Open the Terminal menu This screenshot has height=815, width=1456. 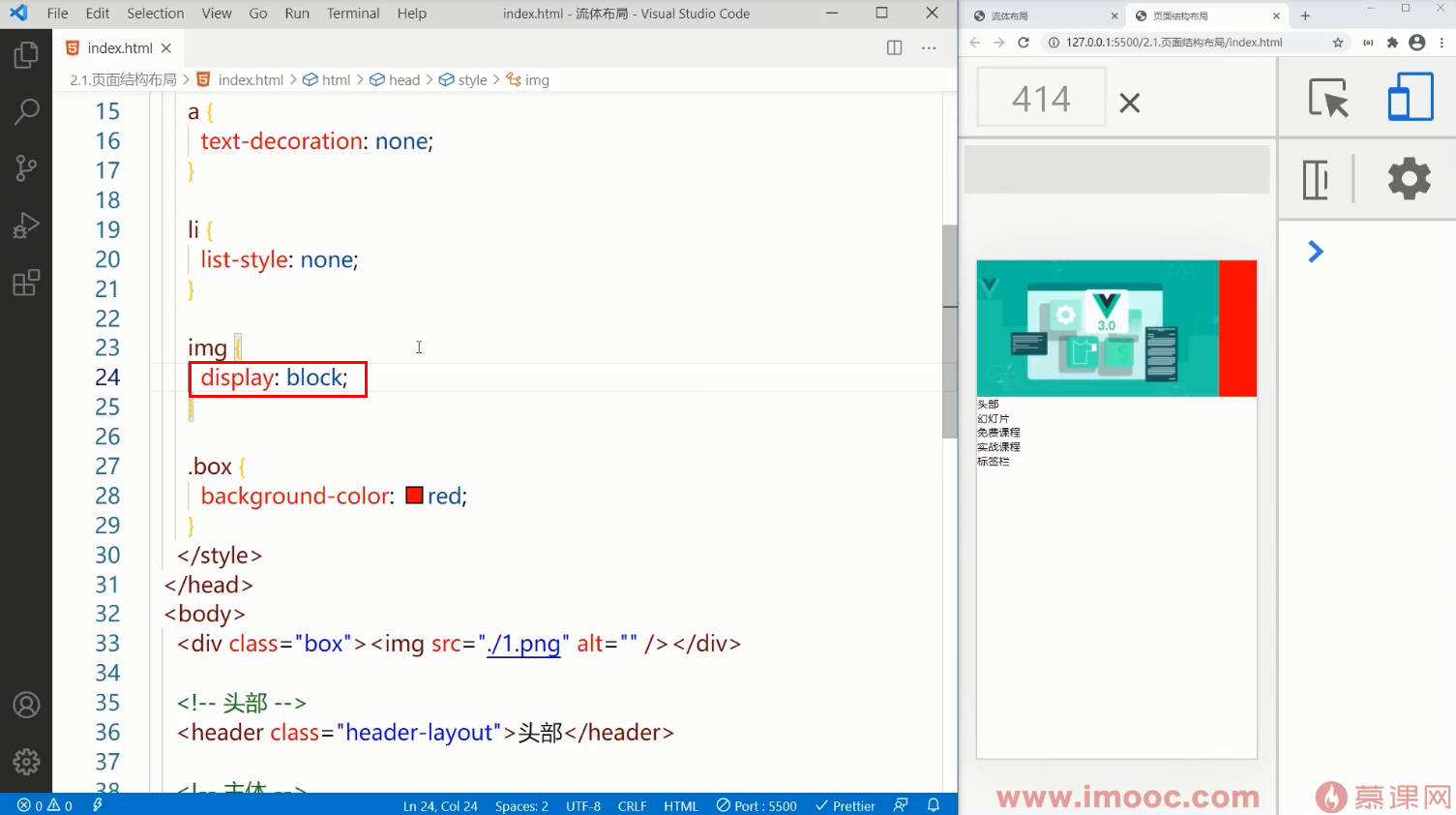pyautogui.click(x=353, y=14)
